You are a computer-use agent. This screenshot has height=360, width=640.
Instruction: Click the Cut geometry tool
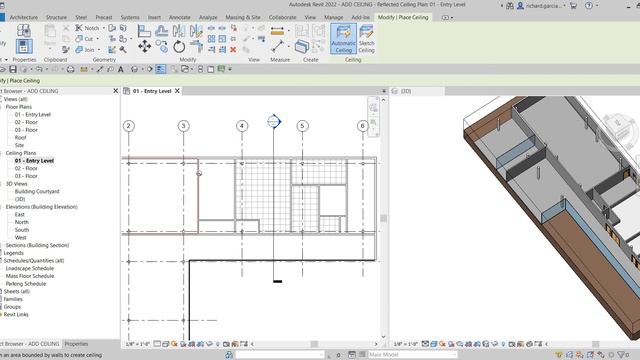(x=84, y=38)
